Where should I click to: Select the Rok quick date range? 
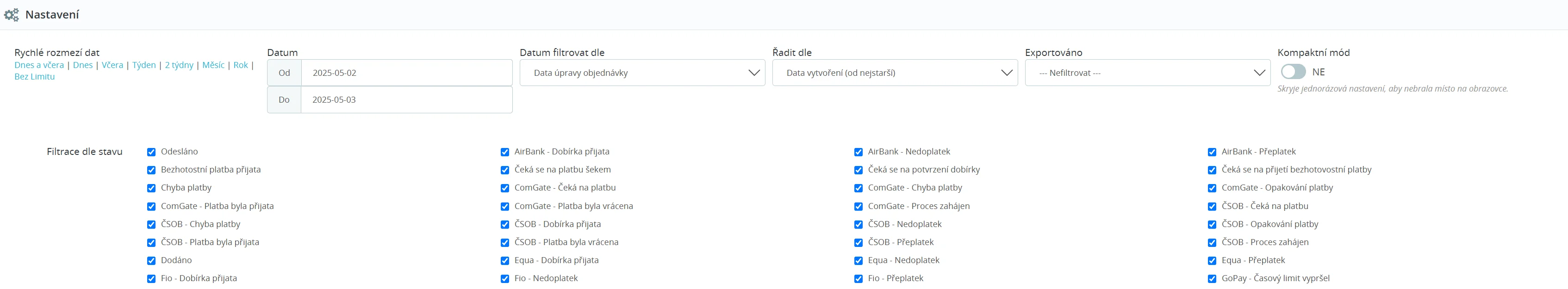click(x=241, y=65)
